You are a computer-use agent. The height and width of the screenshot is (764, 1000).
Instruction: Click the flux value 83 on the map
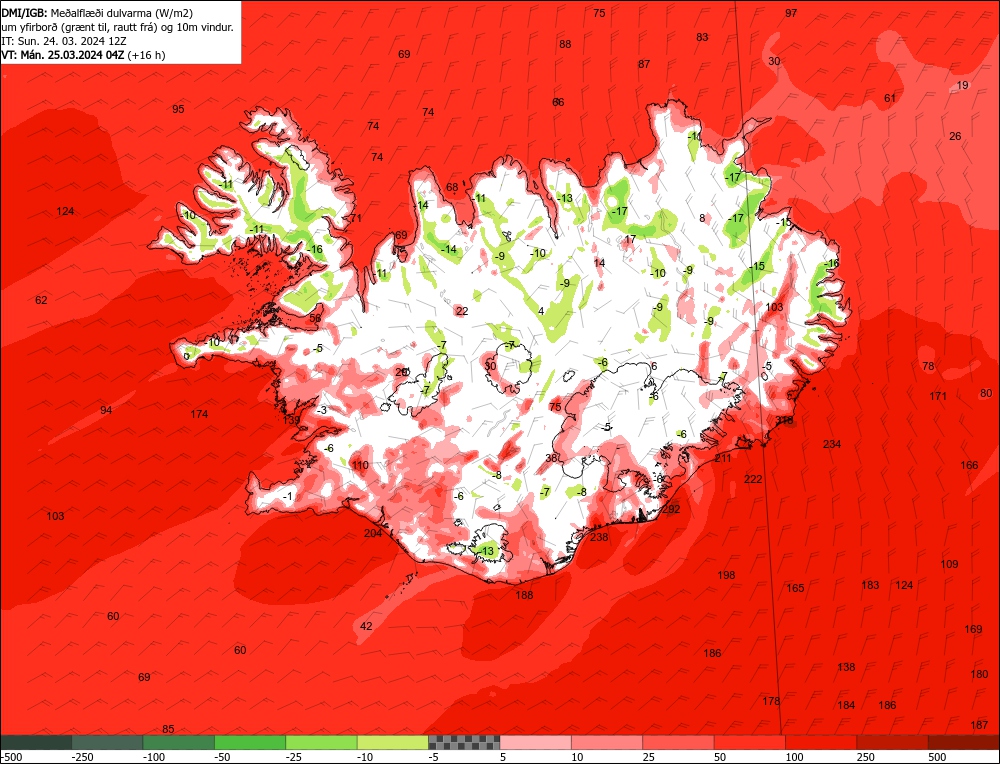click(x=702, y=37)
